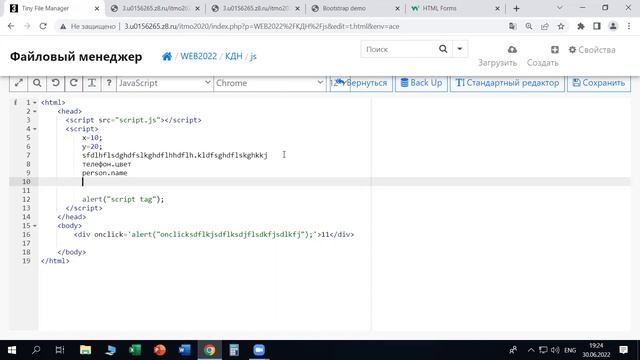Viewport: 640px width, 360px height.
Task: Click the Вернуться button
Action: (362, 83)
